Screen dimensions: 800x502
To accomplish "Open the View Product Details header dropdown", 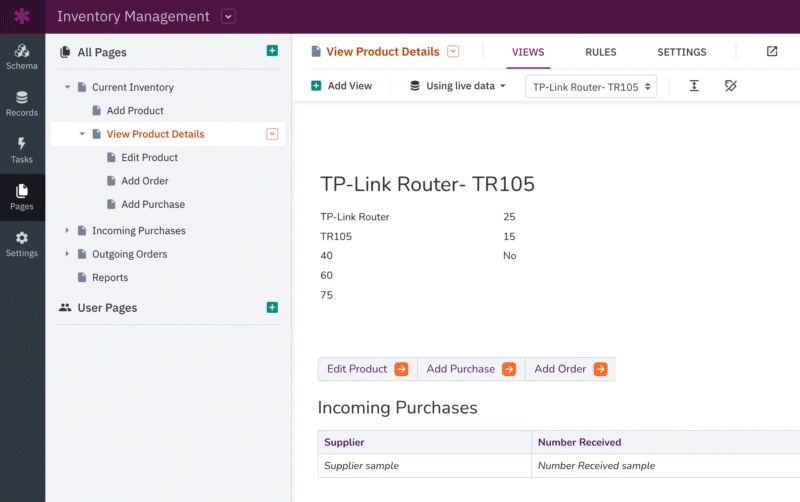I will pyautogui.click(x=453, y=51).
